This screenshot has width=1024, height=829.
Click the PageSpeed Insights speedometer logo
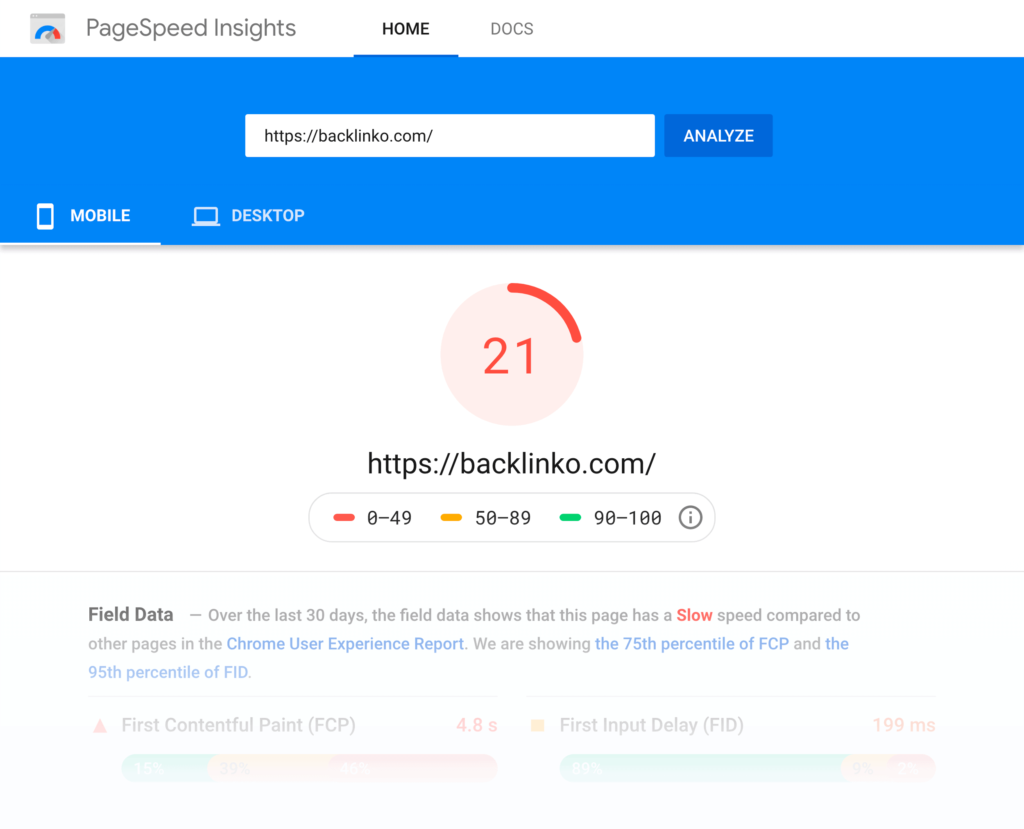pyautogui.click(x=47, y=28)
